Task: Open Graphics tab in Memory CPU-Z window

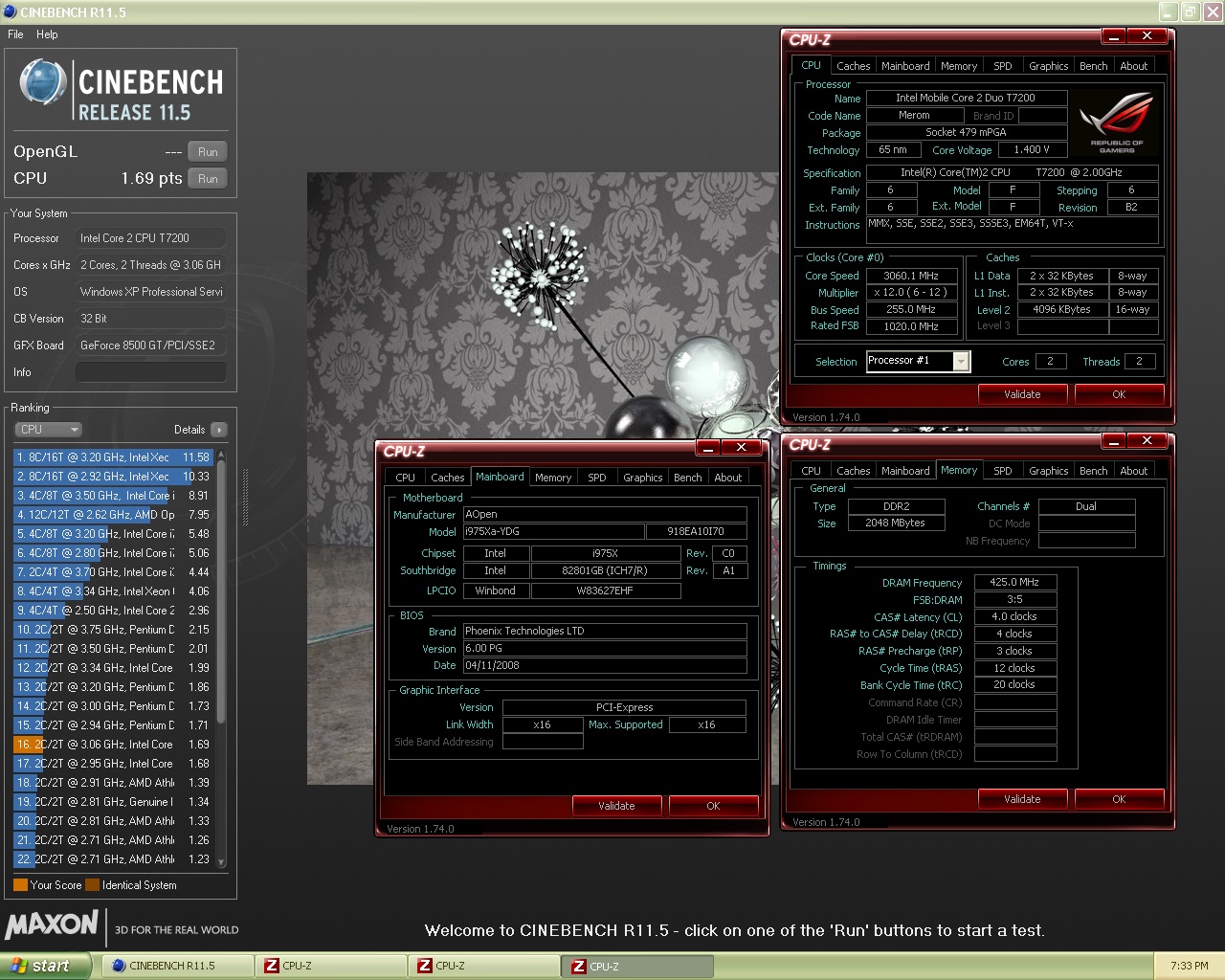Action: coord(1048,471)
